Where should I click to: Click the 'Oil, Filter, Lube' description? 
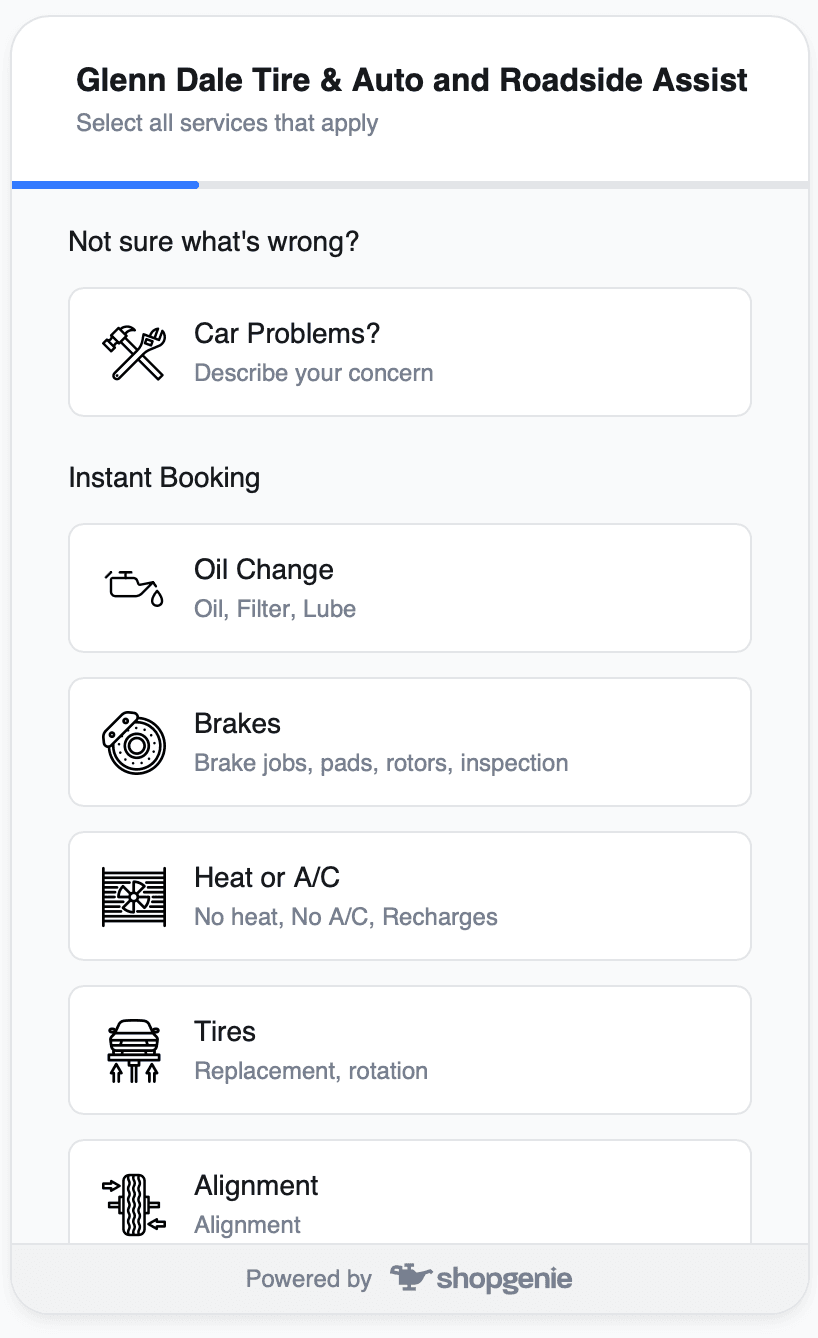point(275,609)
